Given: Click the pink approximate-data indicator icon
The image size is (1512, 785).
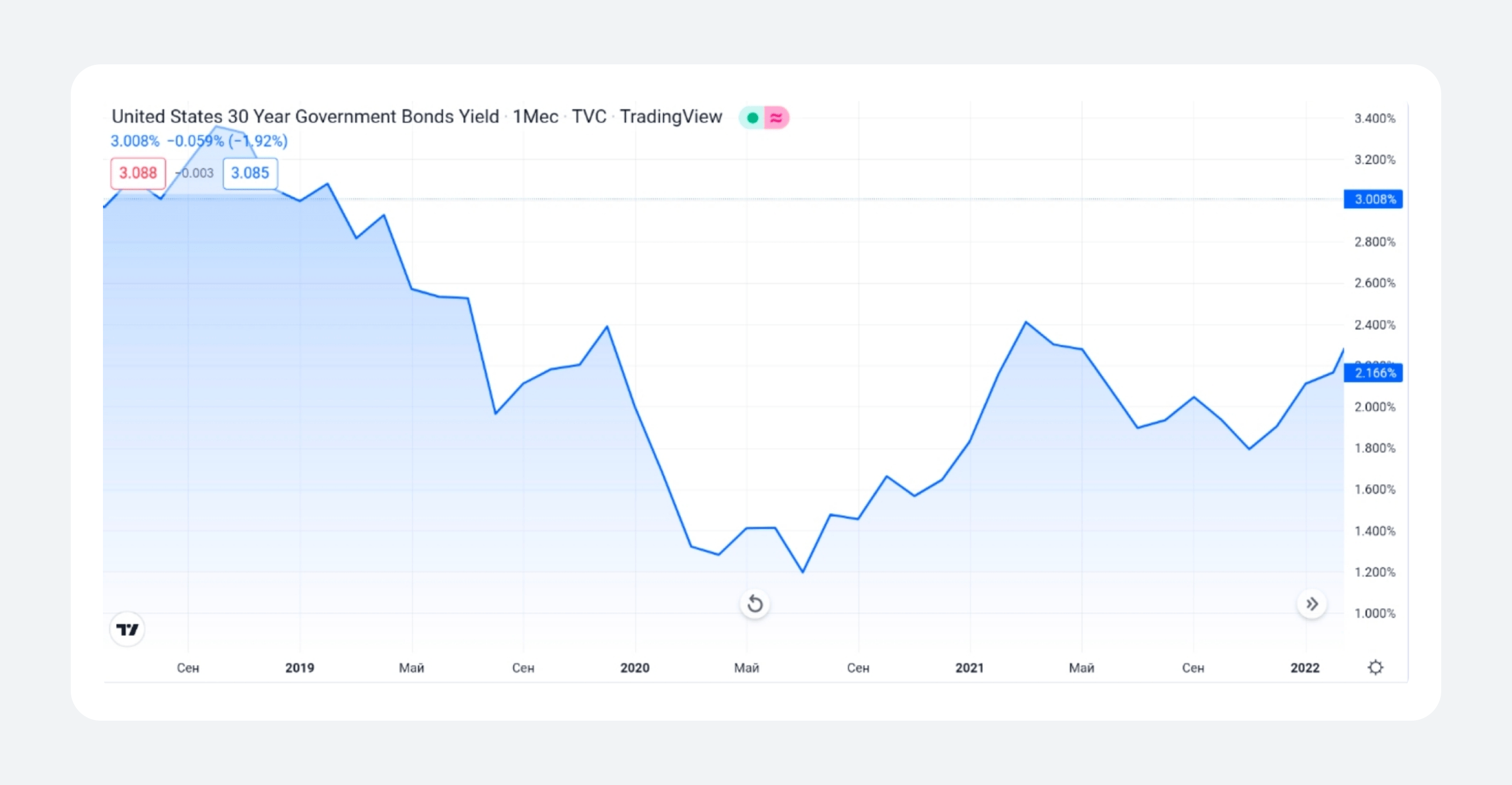Looking at the screenshot, I should [776, 117].
